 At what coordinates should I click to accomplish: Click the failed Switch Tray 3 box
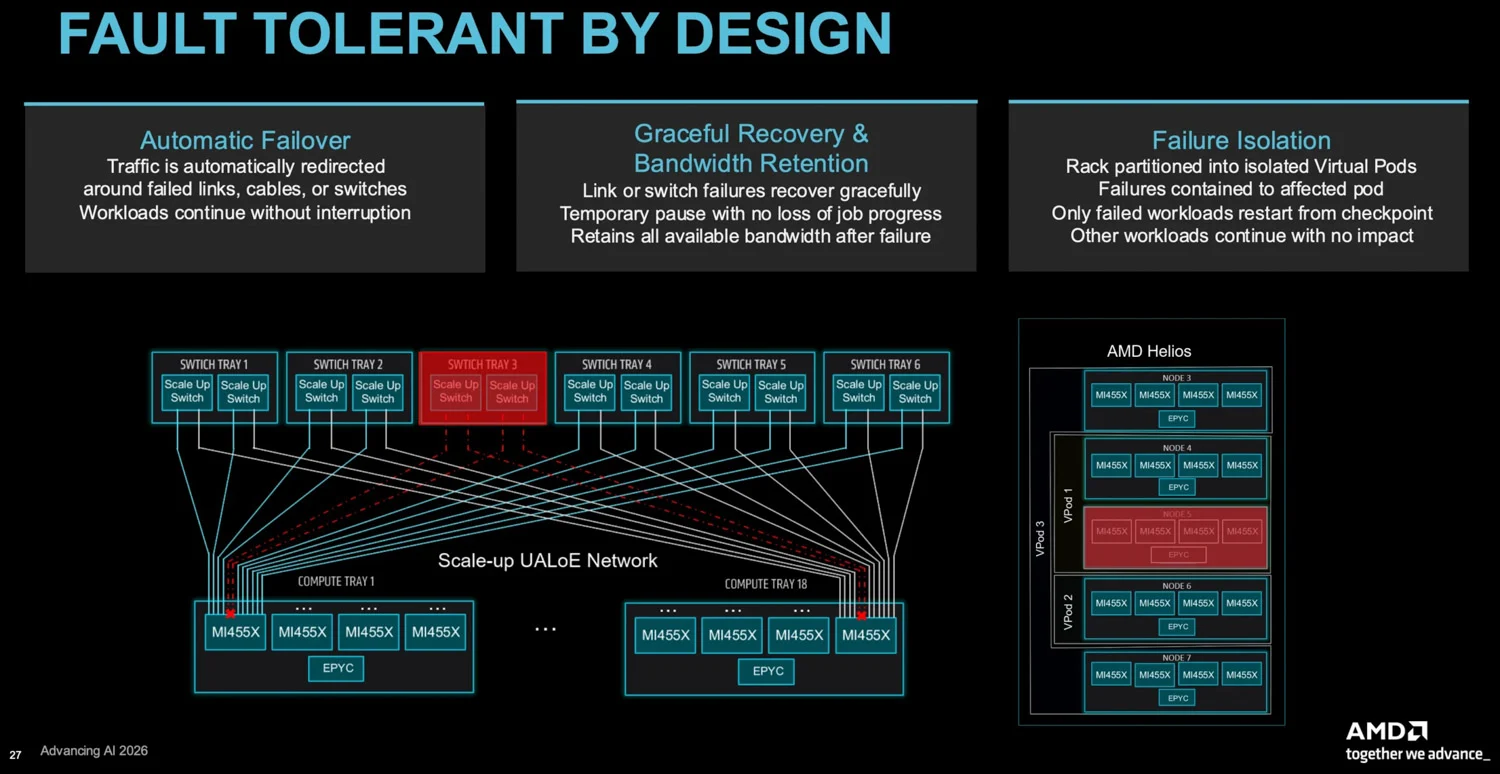point(483,387)
